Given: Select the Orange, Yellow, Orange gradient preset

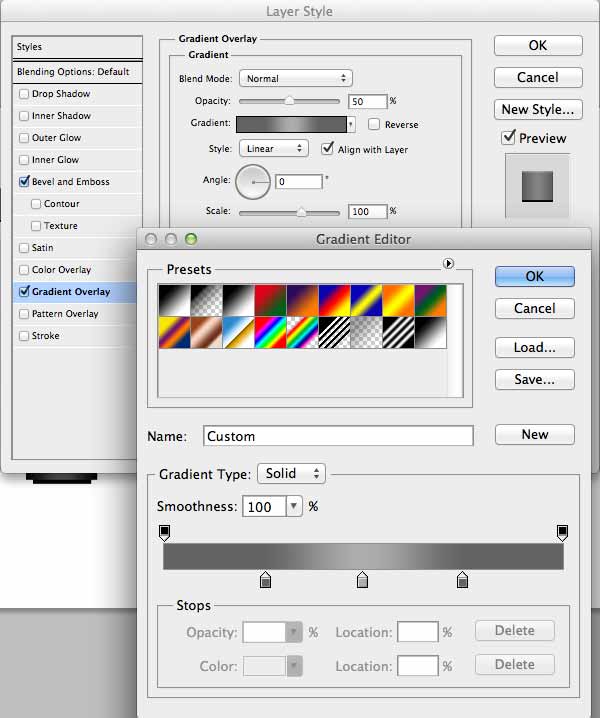Looking at the screenshot, I should (399, 300).
